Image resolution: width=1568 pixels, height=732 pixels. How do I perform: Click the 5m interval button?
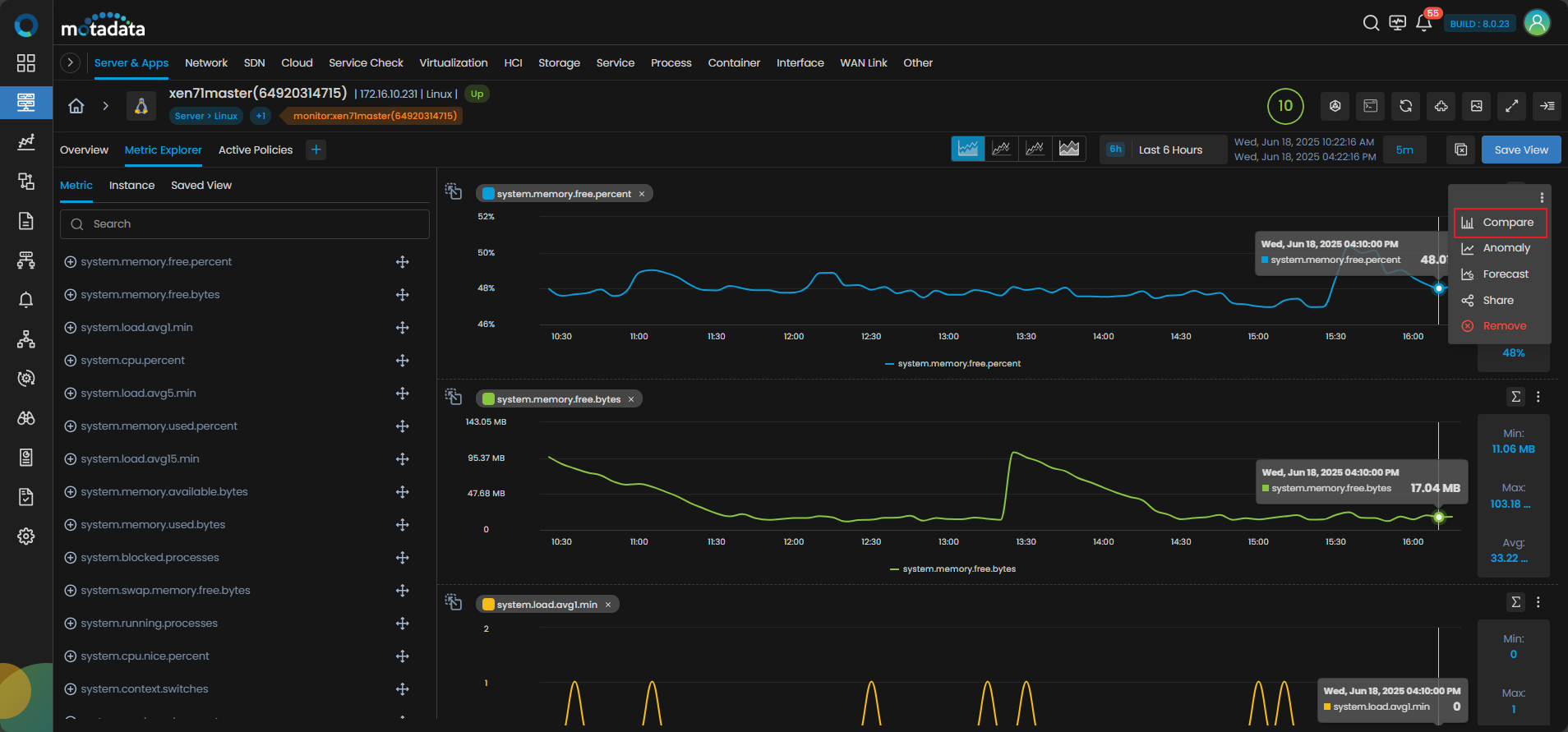tap(1404, 150)
